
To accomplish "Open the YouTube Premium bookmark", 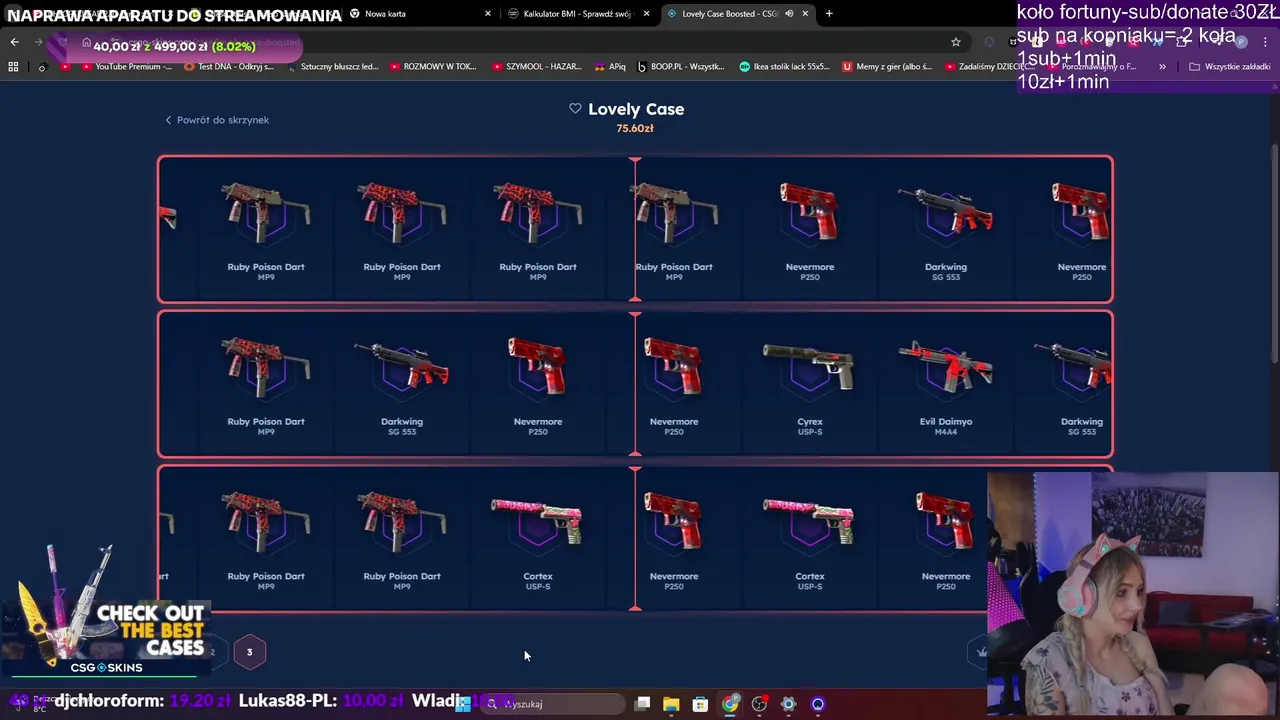I will point(125,67).
